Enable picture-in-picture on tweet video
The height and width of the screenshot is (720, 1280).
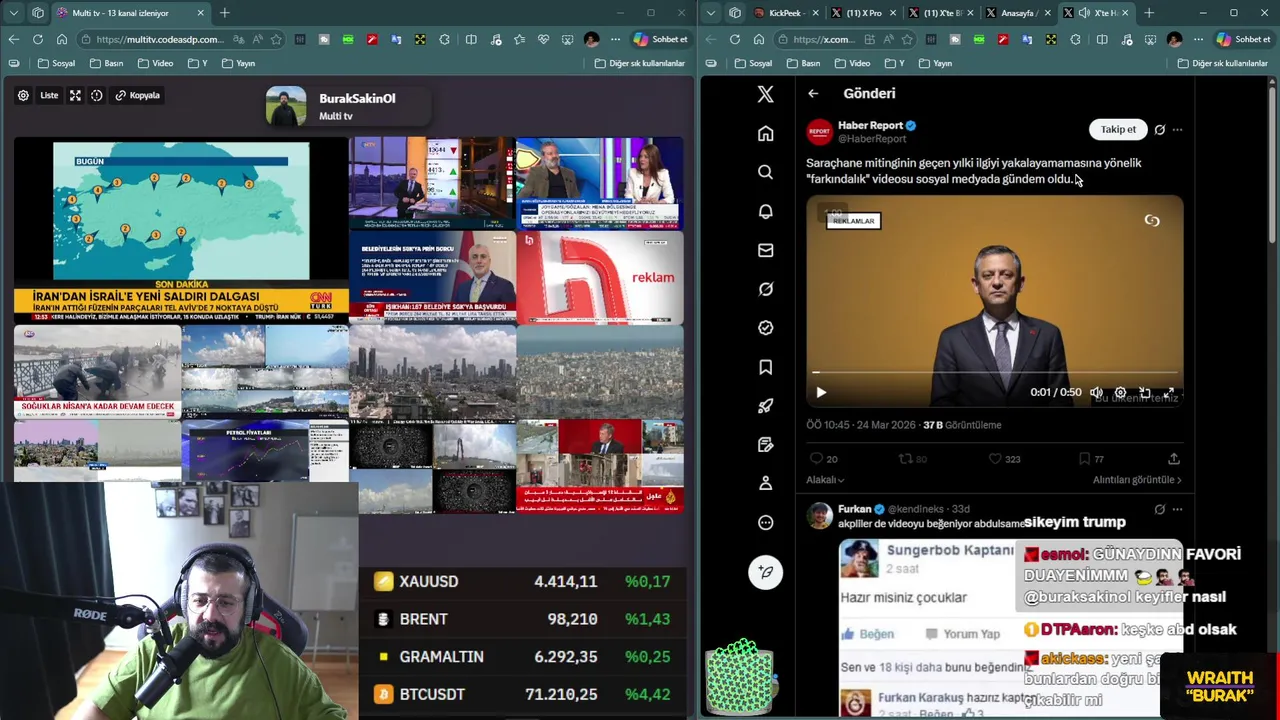pos(1145,393)
